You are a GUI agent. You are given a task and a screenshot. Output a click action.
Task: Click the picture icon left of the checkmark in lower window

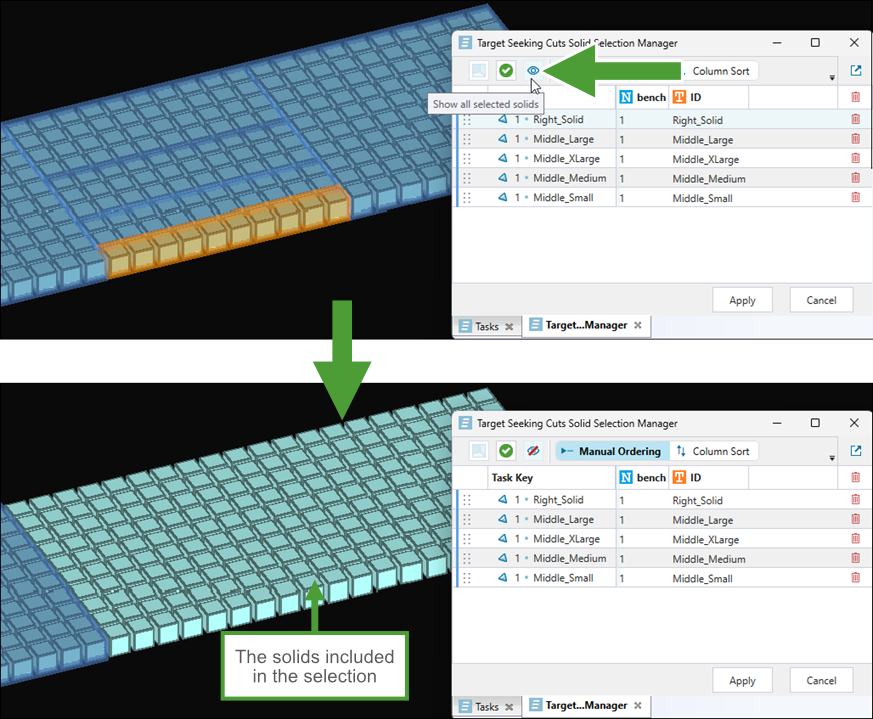coord(479,451)
